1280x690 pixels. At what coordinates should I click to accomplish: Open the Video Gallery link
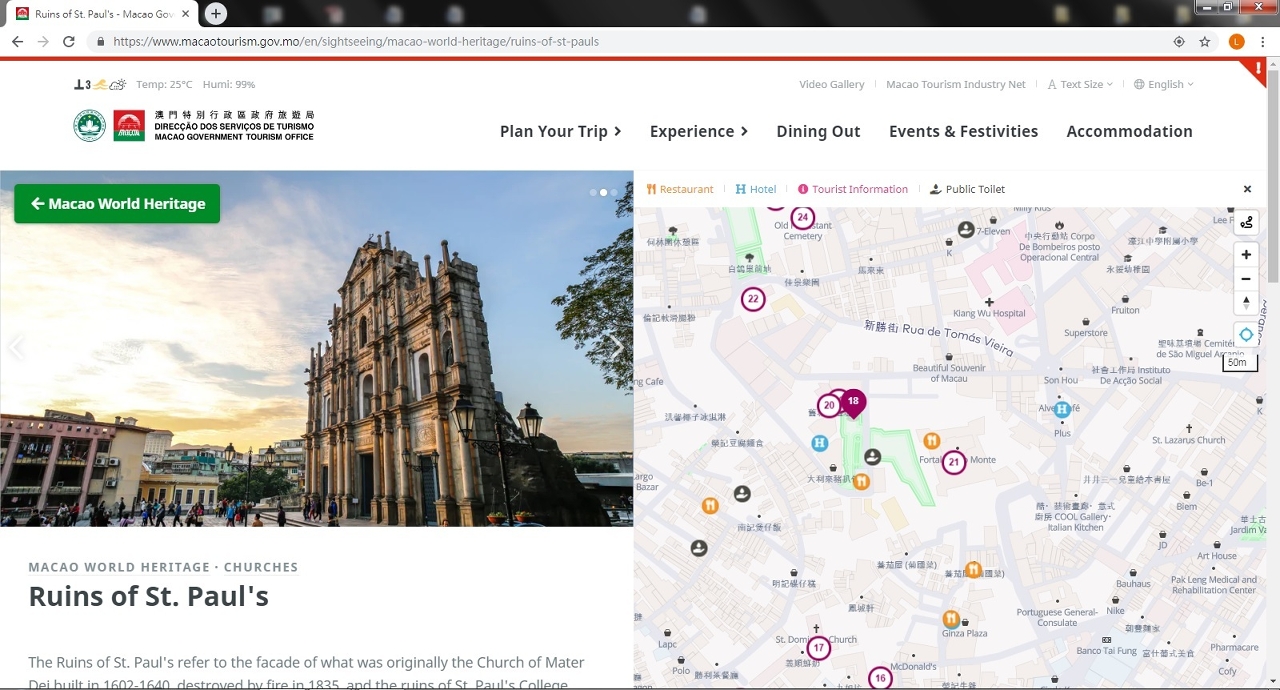[x=831, y=85]
